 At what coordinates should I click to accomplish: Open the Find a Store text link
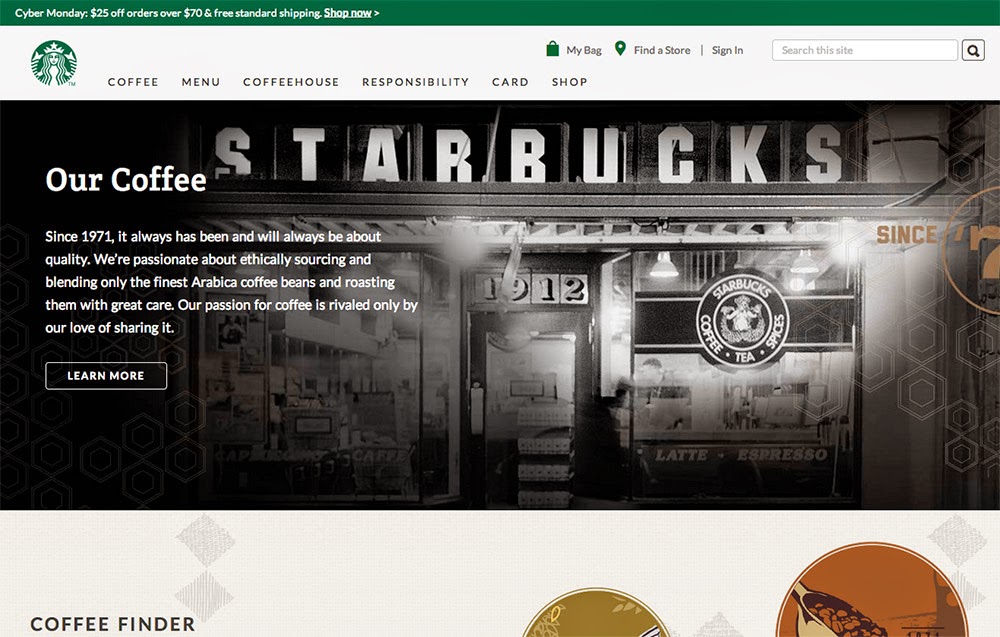661,50
